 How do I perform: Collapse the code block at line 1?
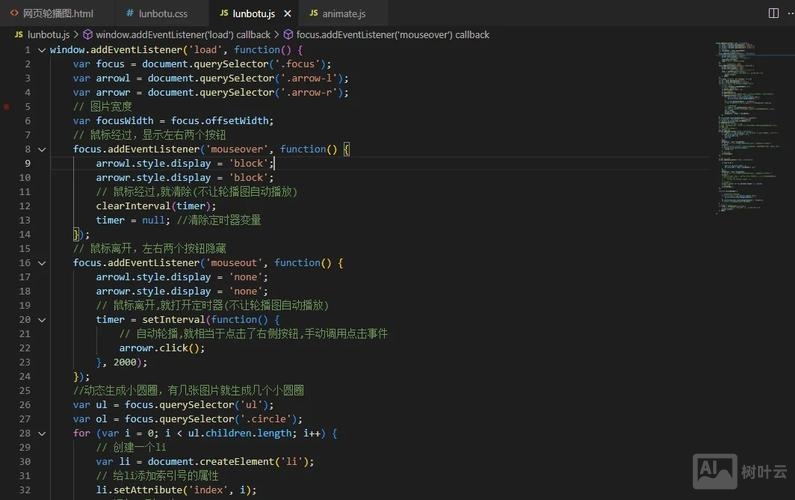coord(41,50)
